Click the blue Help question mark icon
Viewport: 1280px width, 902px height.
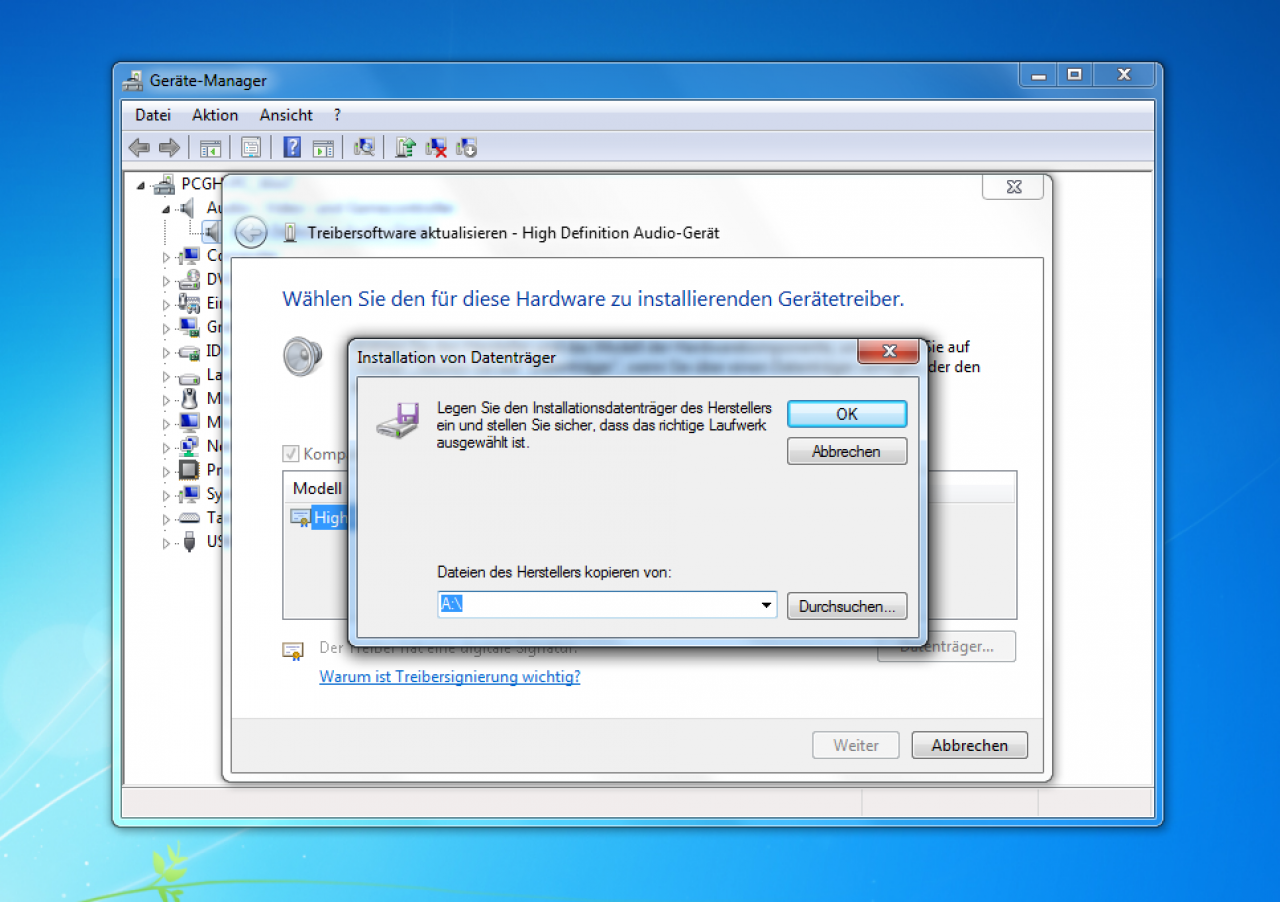click(292, 148)
